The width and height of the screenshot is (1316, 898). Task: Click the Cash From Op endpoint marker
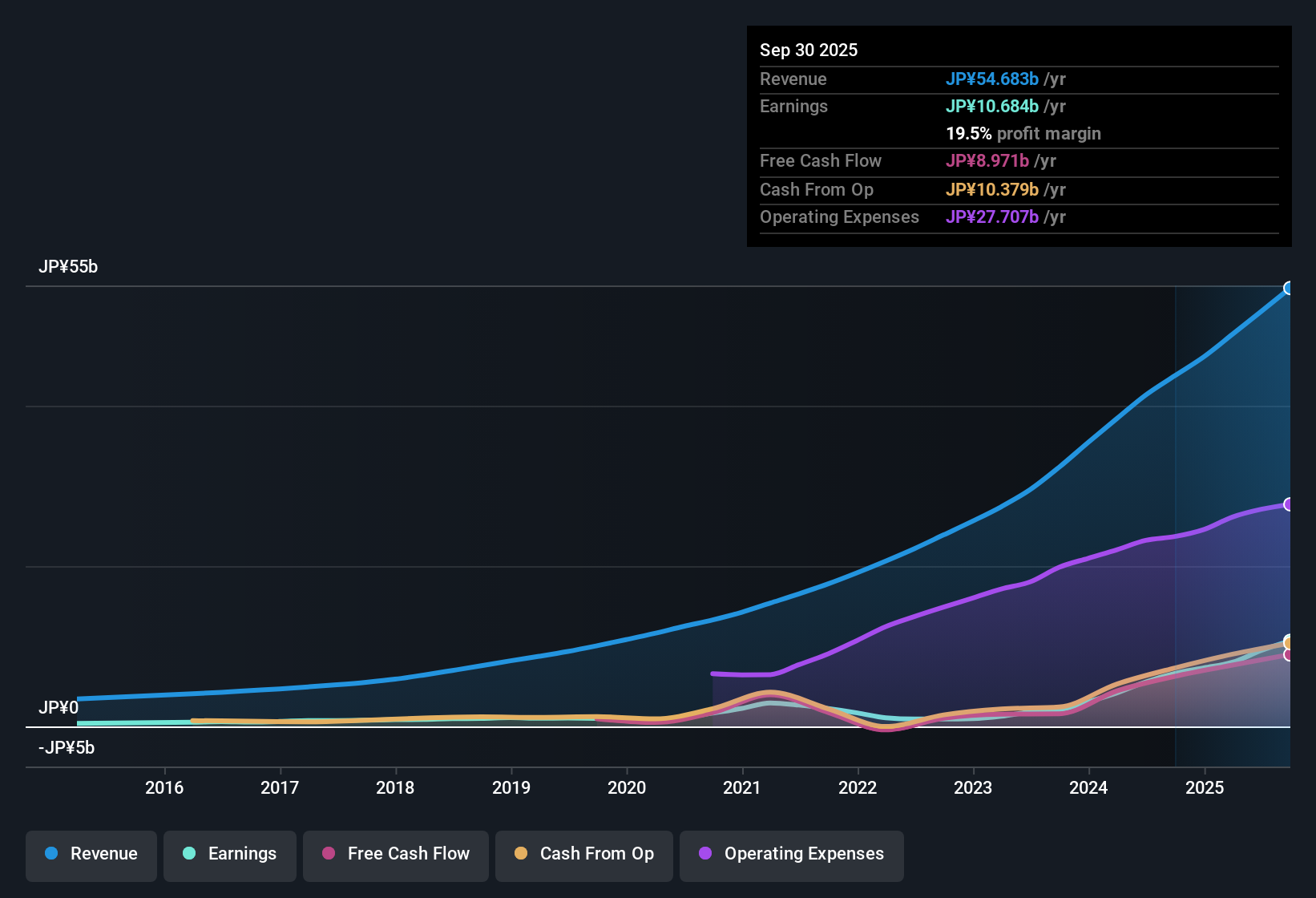tap(1289, 641)
